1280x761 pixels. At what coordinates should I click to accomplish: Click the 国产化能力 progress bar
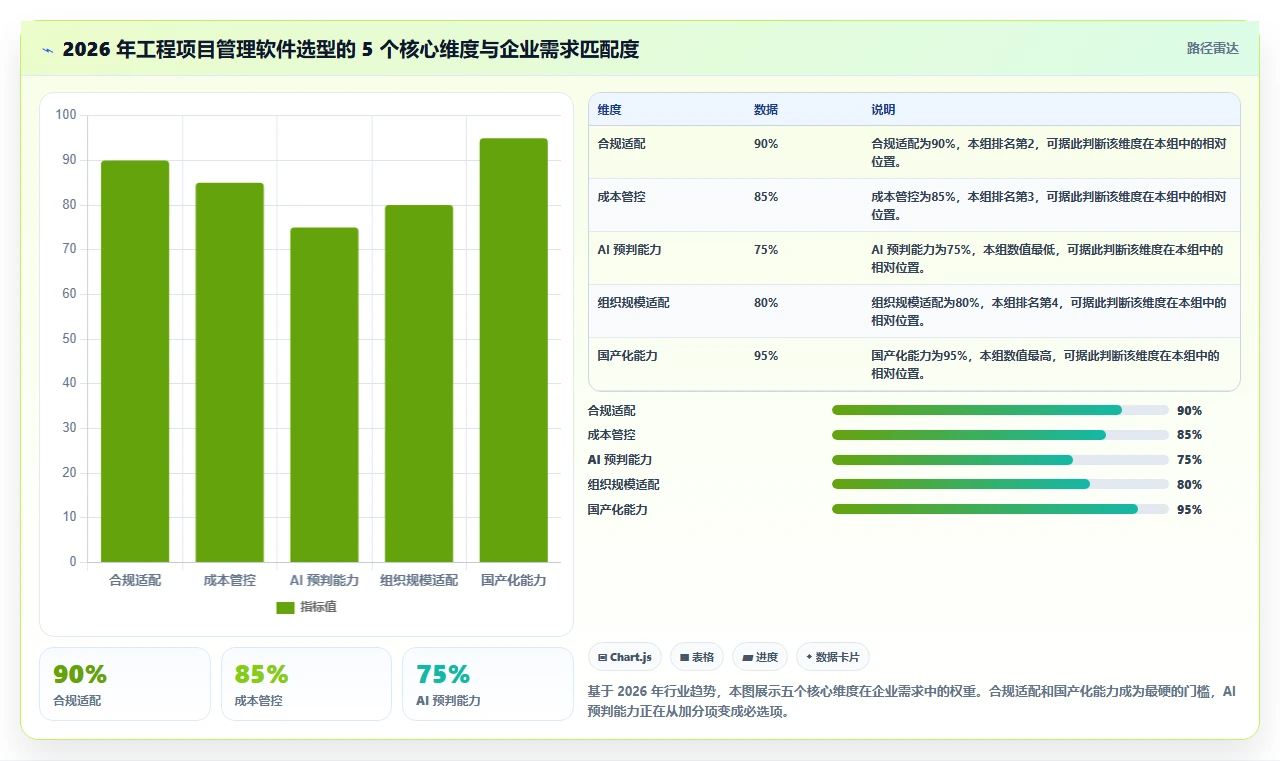1000,509
